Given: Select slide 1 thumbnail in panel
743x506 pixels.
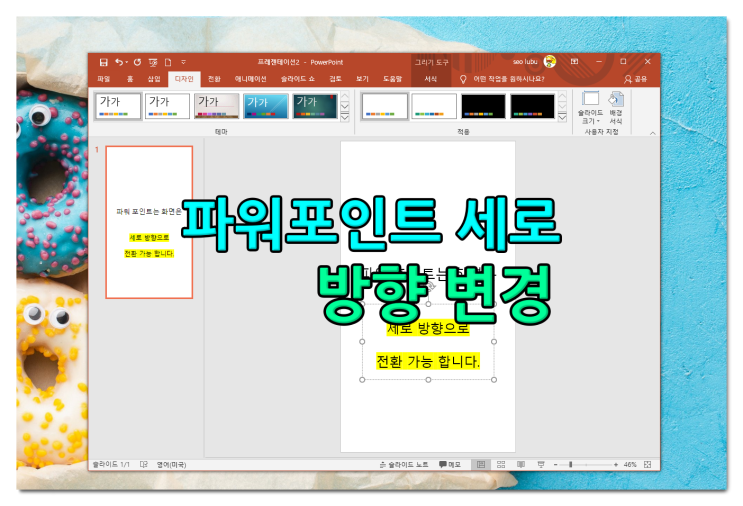Looking at the screenshot, I should (149, 222).
